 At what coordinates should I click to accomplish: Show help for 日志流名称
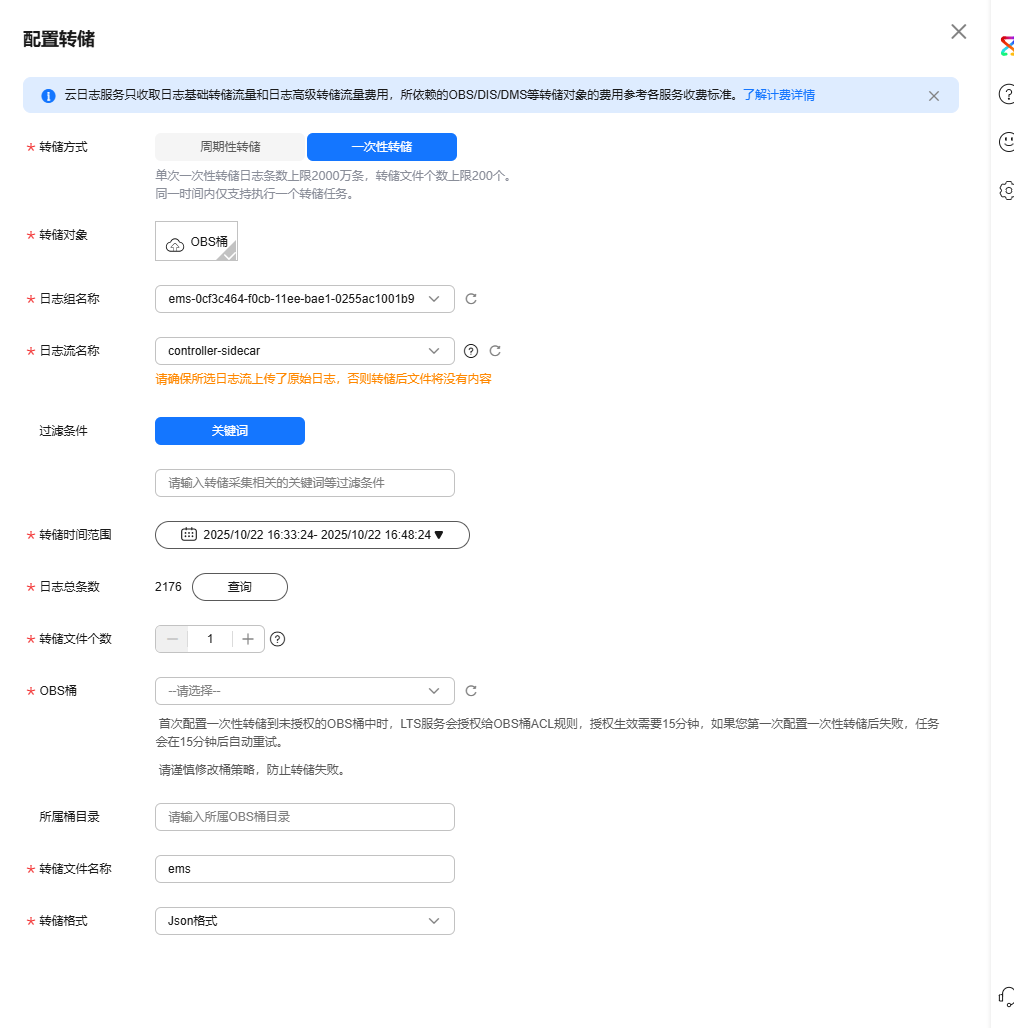point(471,351)
